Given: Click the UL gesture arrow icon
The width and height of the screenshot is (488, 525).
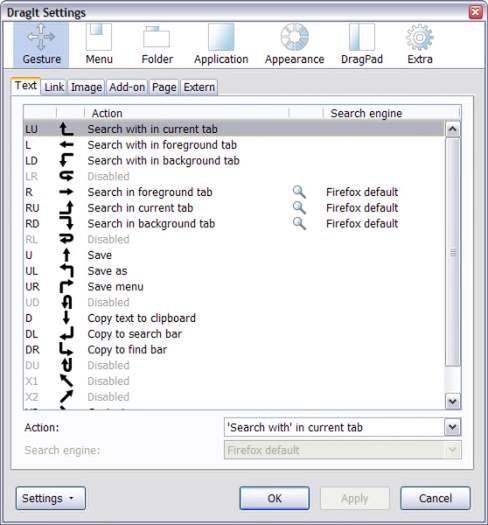Looking at the screenshot, I should [x=66, y=271].
